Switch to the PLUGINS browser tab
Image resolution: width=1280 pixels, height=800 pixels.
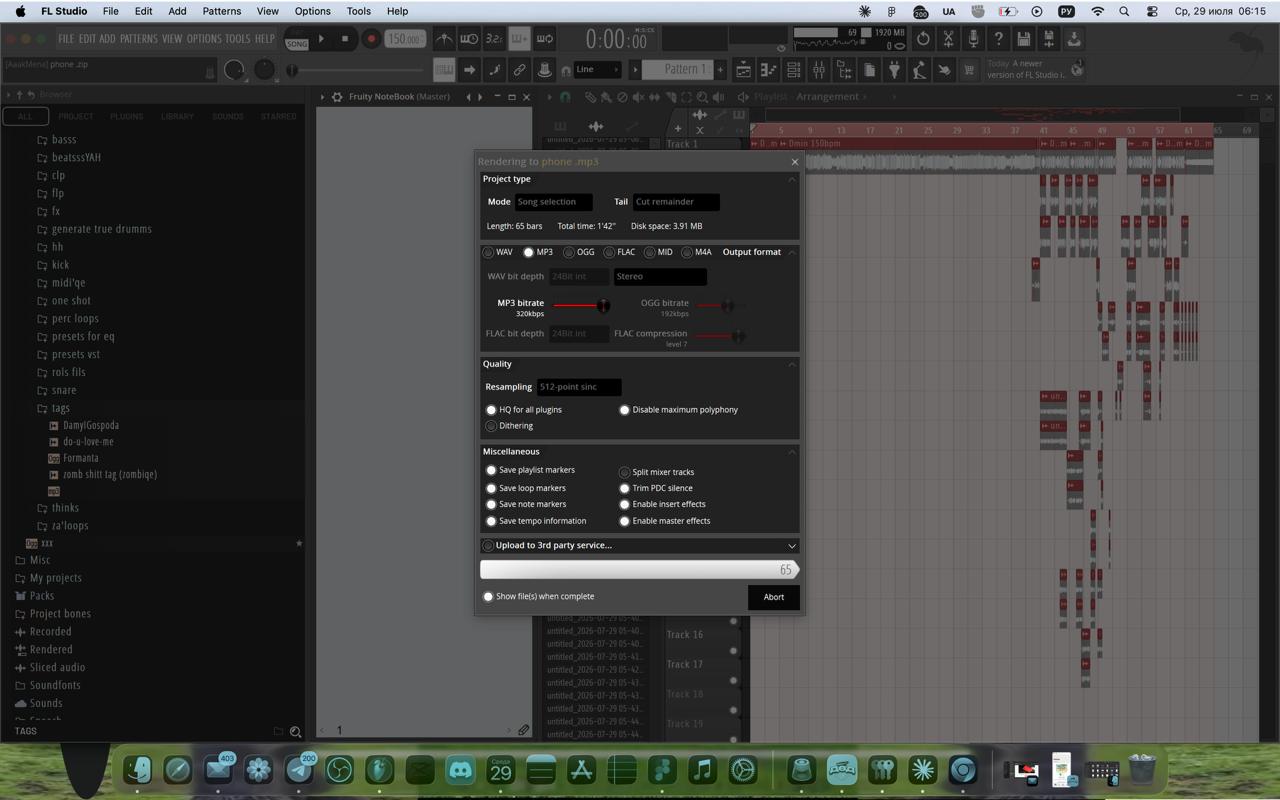127,116
